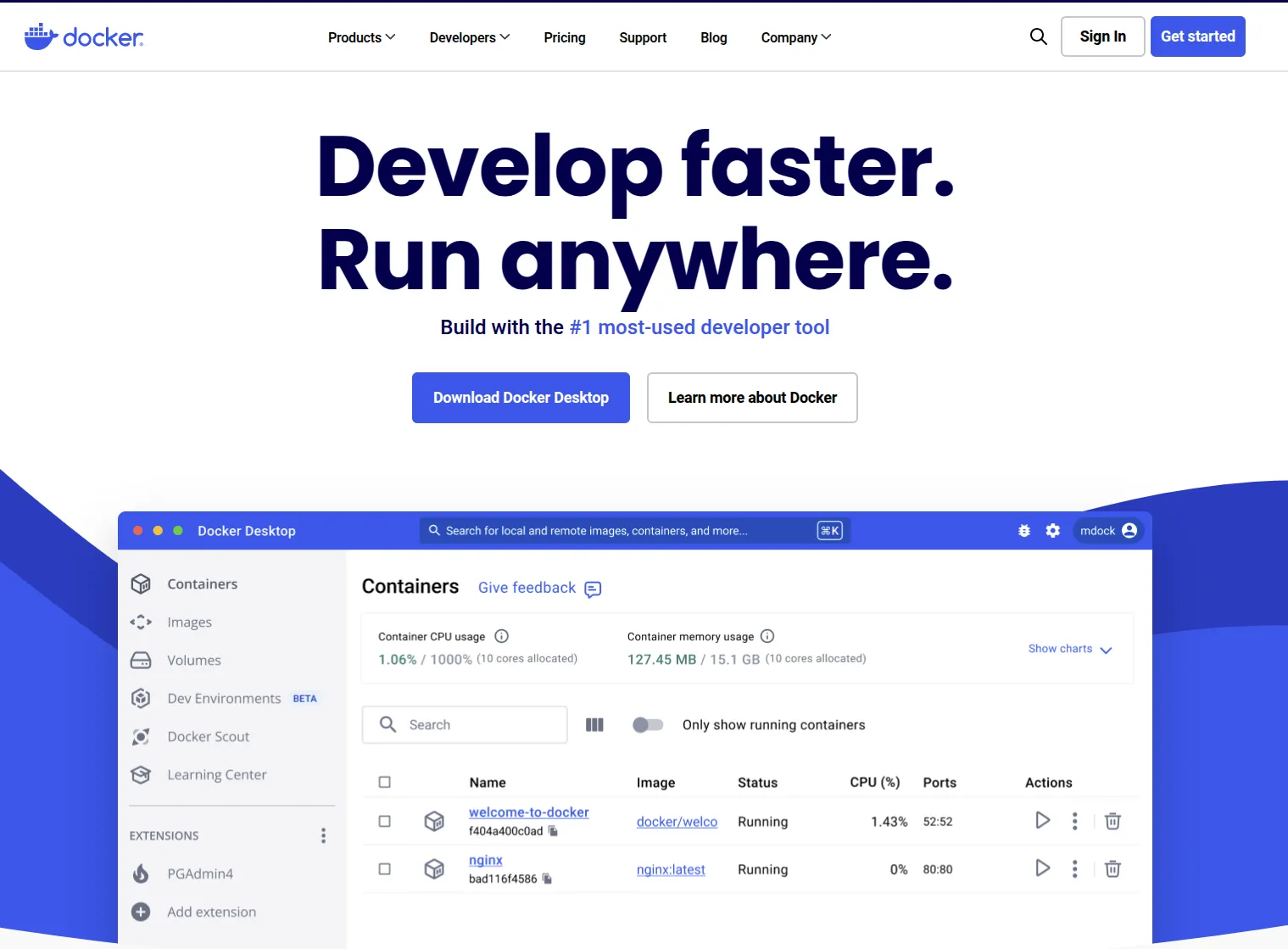Click the mdock user avatar icon
This screenshot has height=949, width=1288.
(1129, 530)
